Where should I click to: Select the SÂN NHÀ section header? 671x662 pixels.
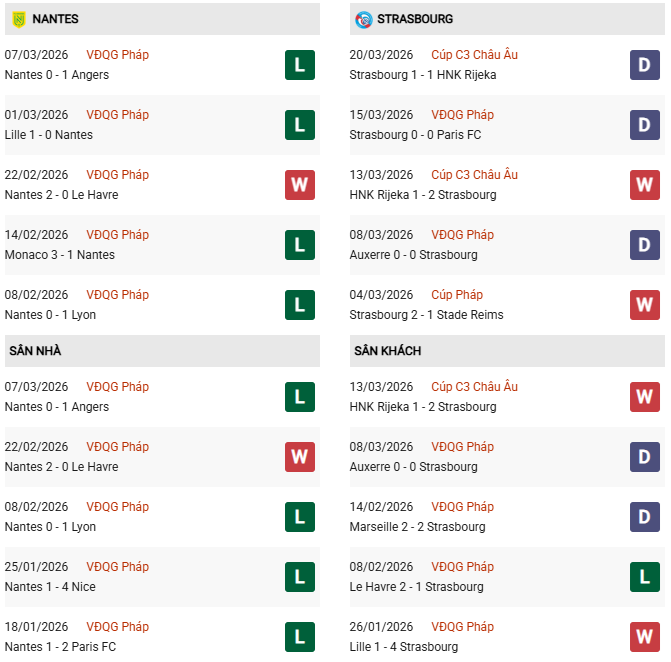36,351
